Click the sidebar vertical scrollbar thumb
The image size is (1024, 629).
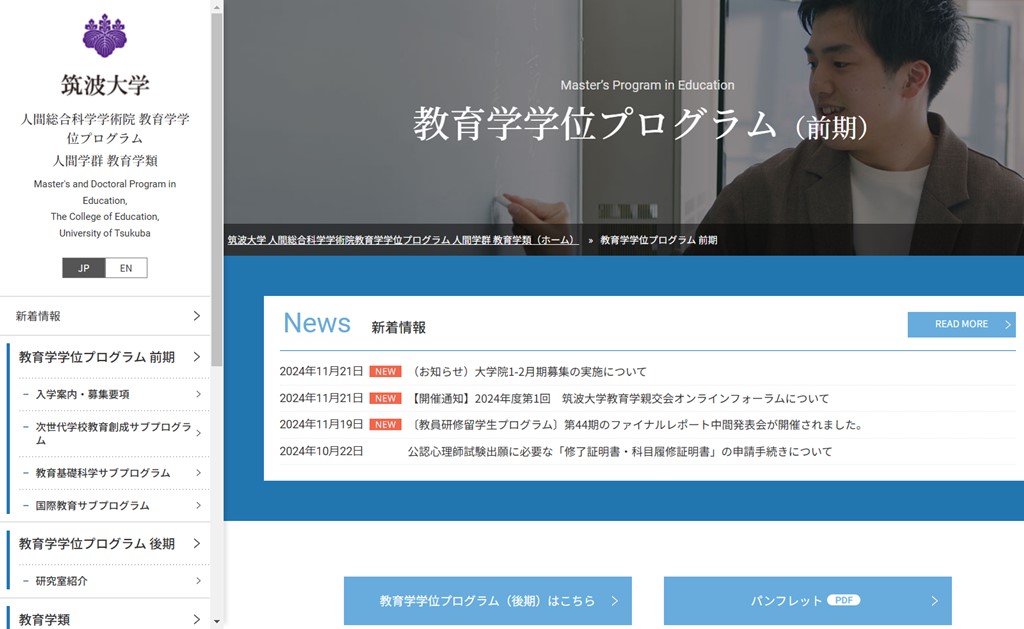217,189
